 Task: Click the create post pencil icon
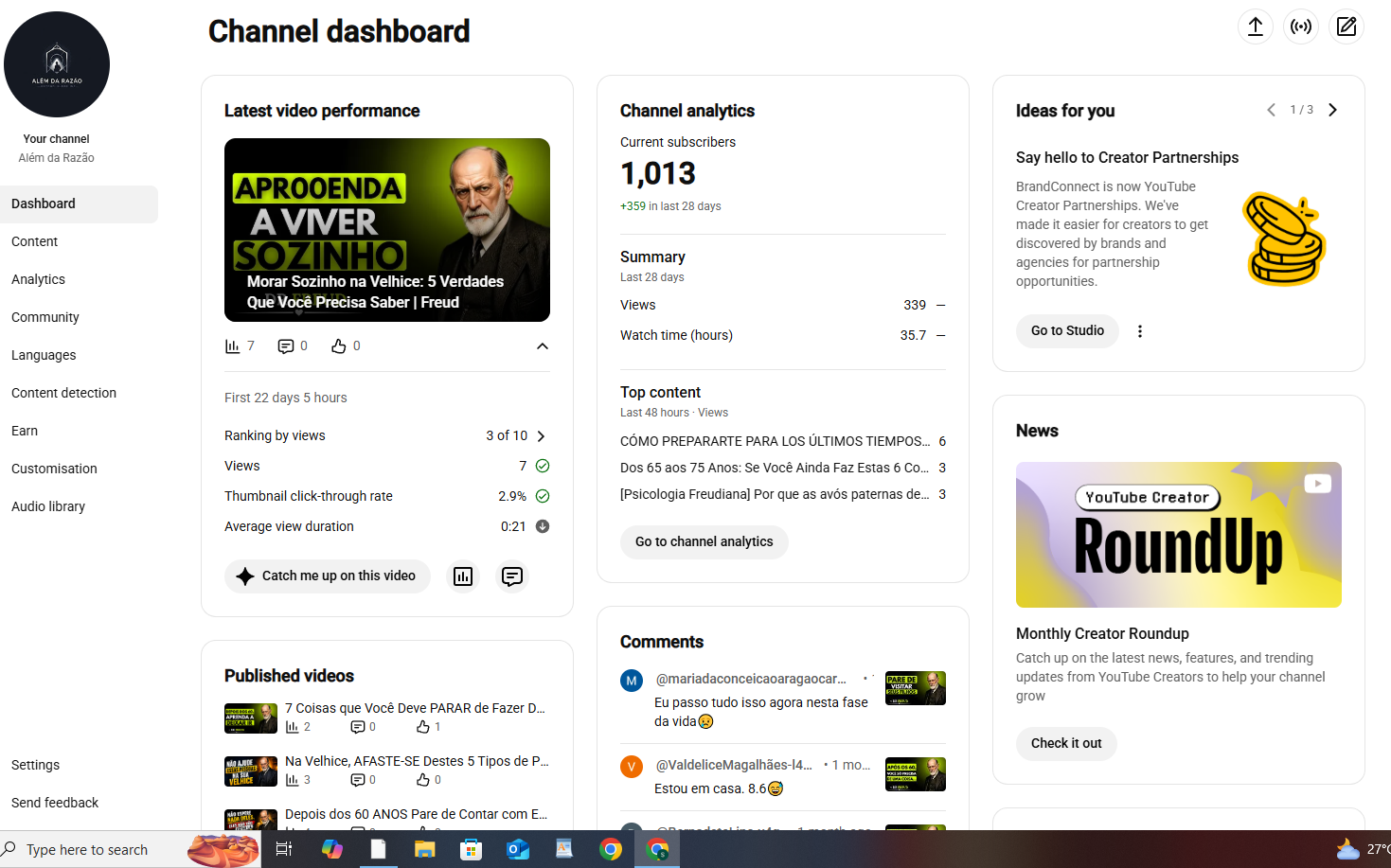[x=1346, y=27]
